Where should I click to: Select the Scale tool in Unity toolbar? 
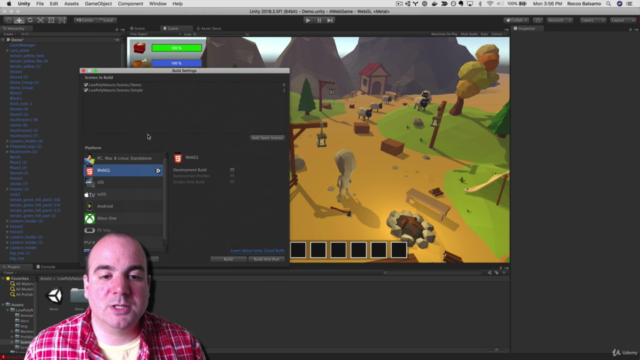pos(40,20)
